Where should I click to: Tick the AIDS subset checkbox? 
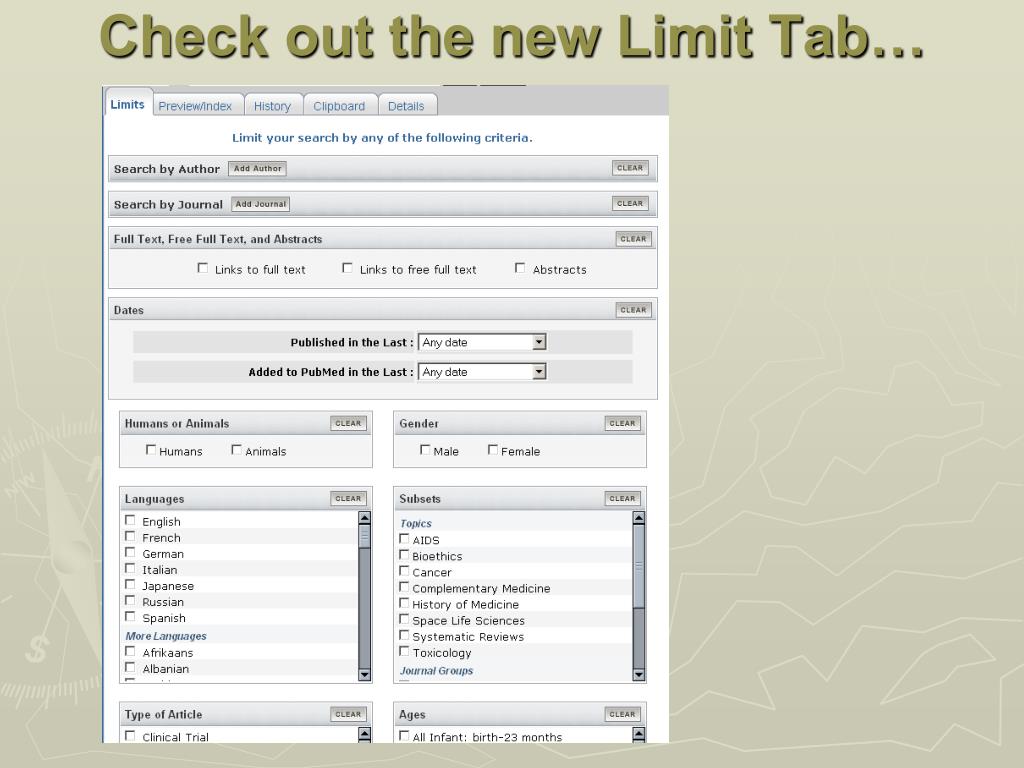(x=404, y=539)
